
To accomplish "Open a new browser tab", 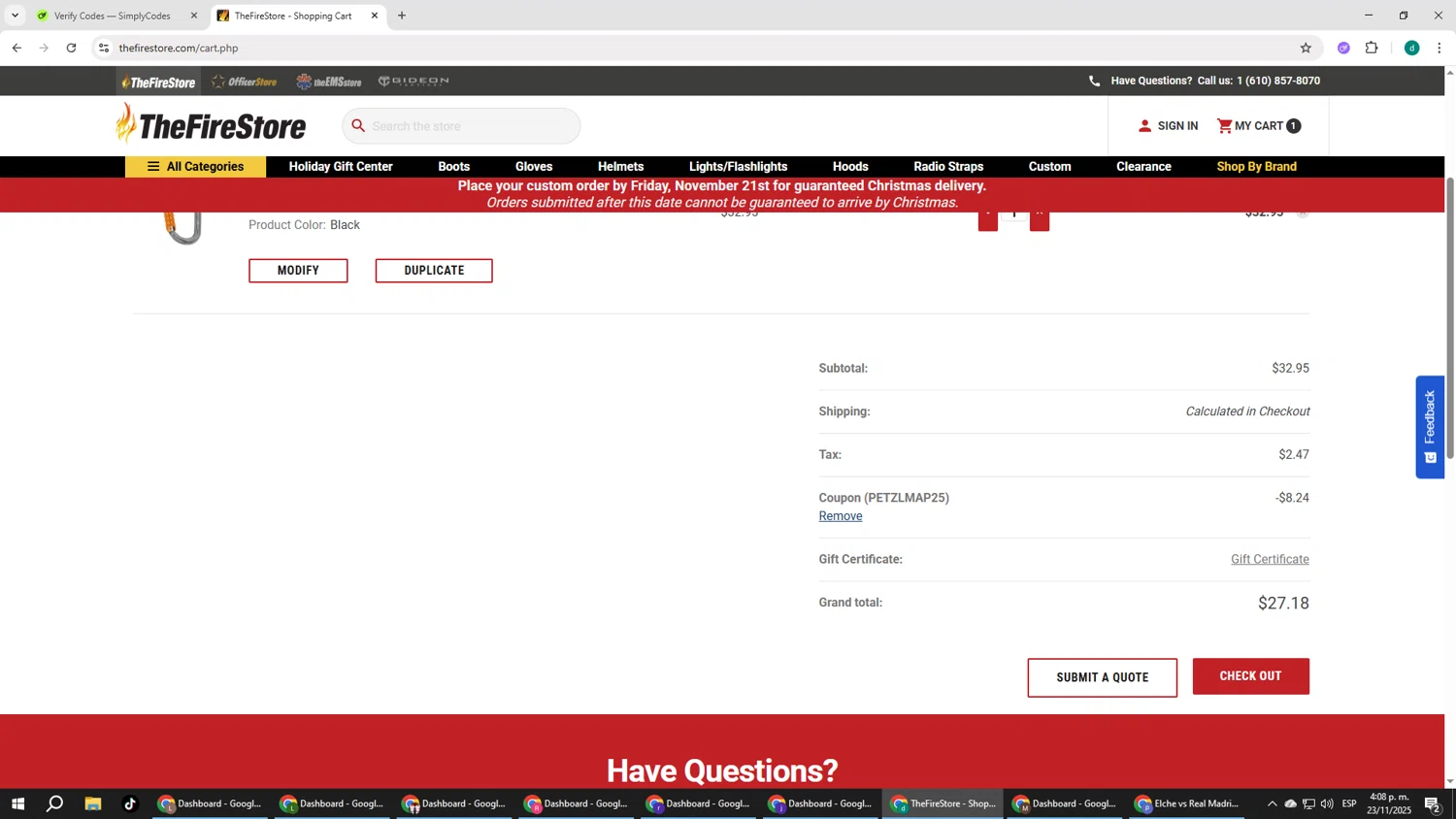I will click(402, 16).
